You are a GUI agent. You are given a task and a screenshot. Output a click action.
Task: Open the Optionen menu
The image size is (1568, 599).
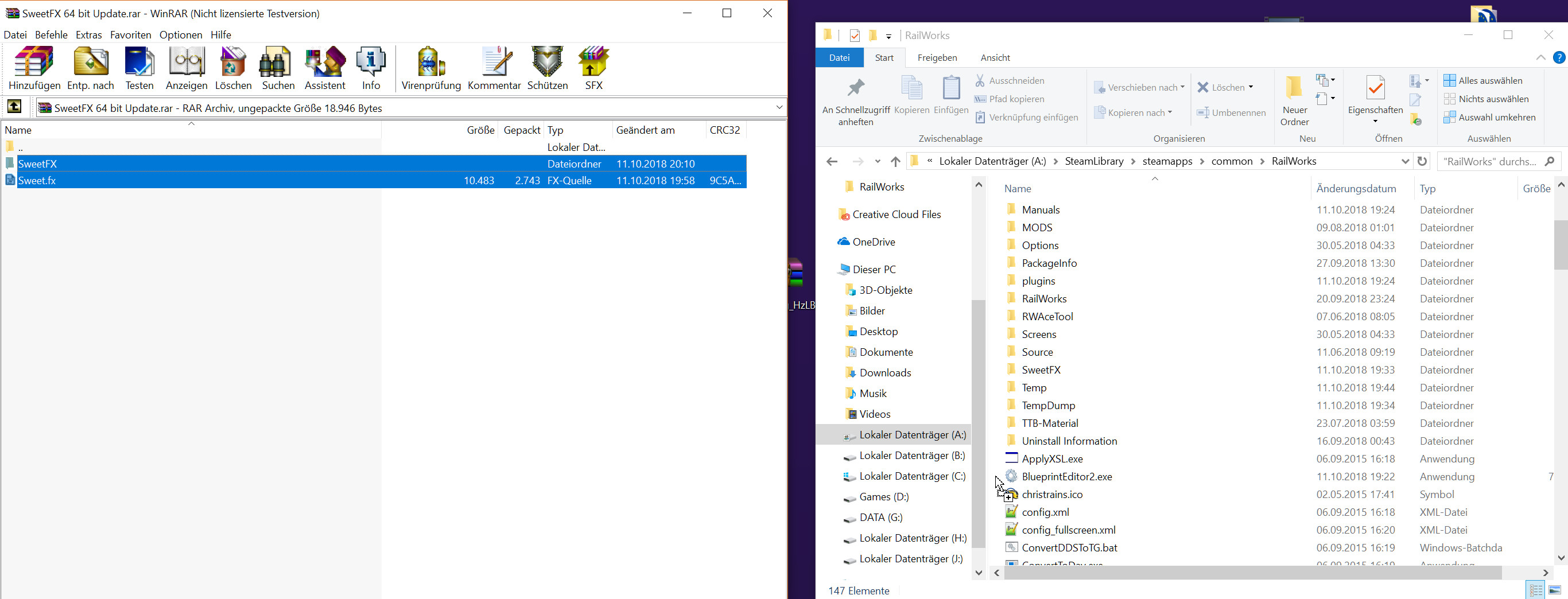181,34
